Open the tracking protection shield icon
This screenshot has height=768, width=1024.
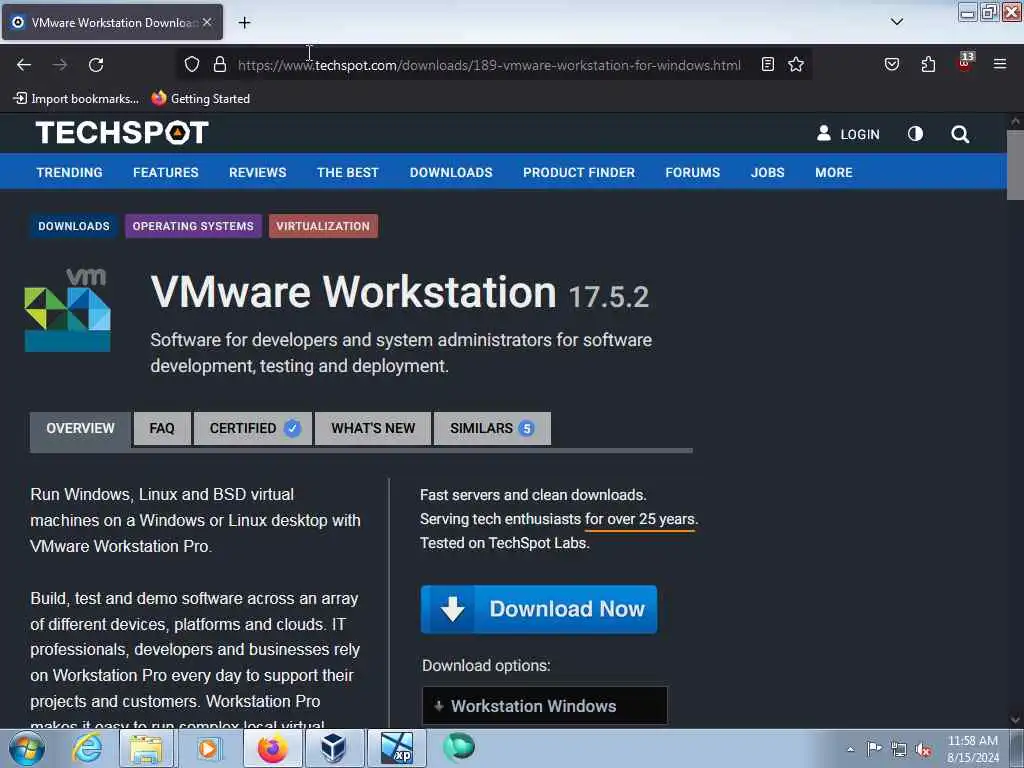[x=191, y=64]
